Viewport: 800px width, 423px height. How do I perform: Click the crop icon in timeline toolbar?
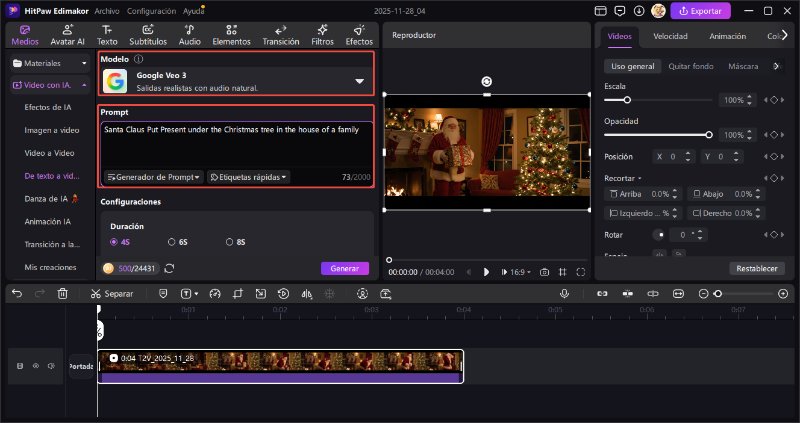(x=237, y=294)
